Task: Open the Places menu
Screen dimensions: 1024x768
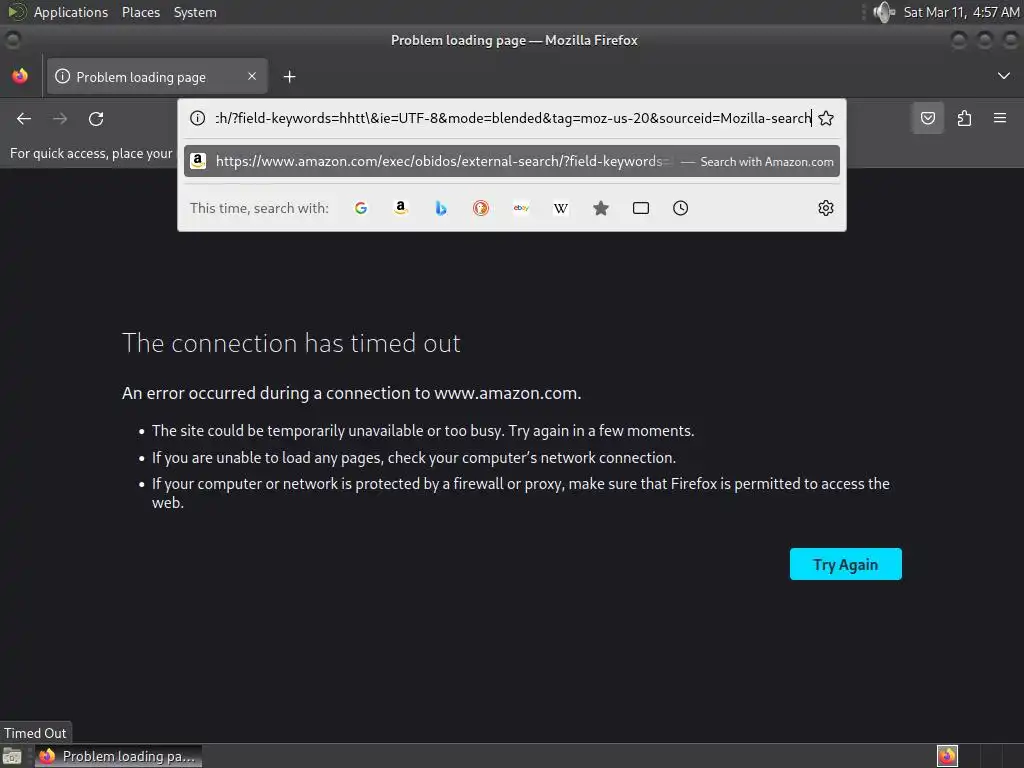Action: tap(141, 12)
